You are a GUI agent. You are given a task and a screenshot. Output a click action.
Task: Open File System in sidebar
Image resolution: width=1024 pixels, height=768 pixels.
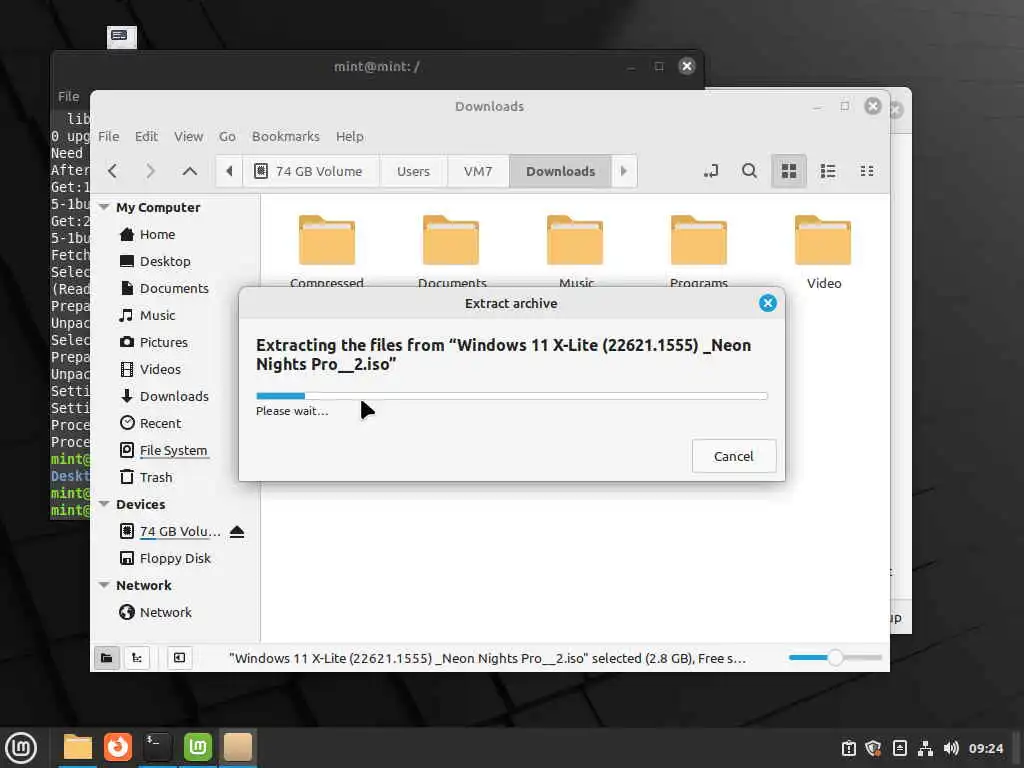[173, 450]
